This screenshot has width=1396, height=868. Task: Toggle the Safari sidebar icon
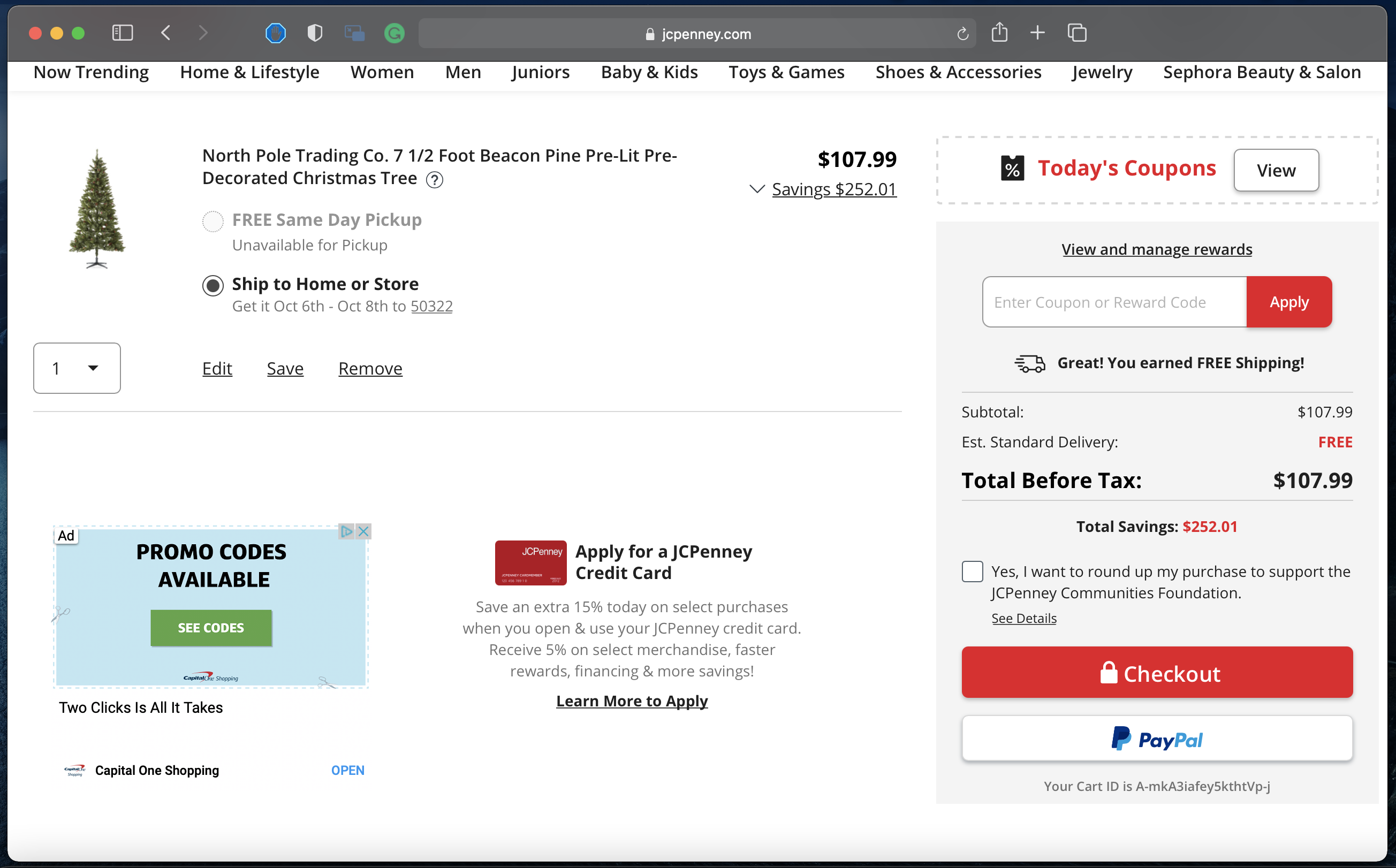point(123,33)
